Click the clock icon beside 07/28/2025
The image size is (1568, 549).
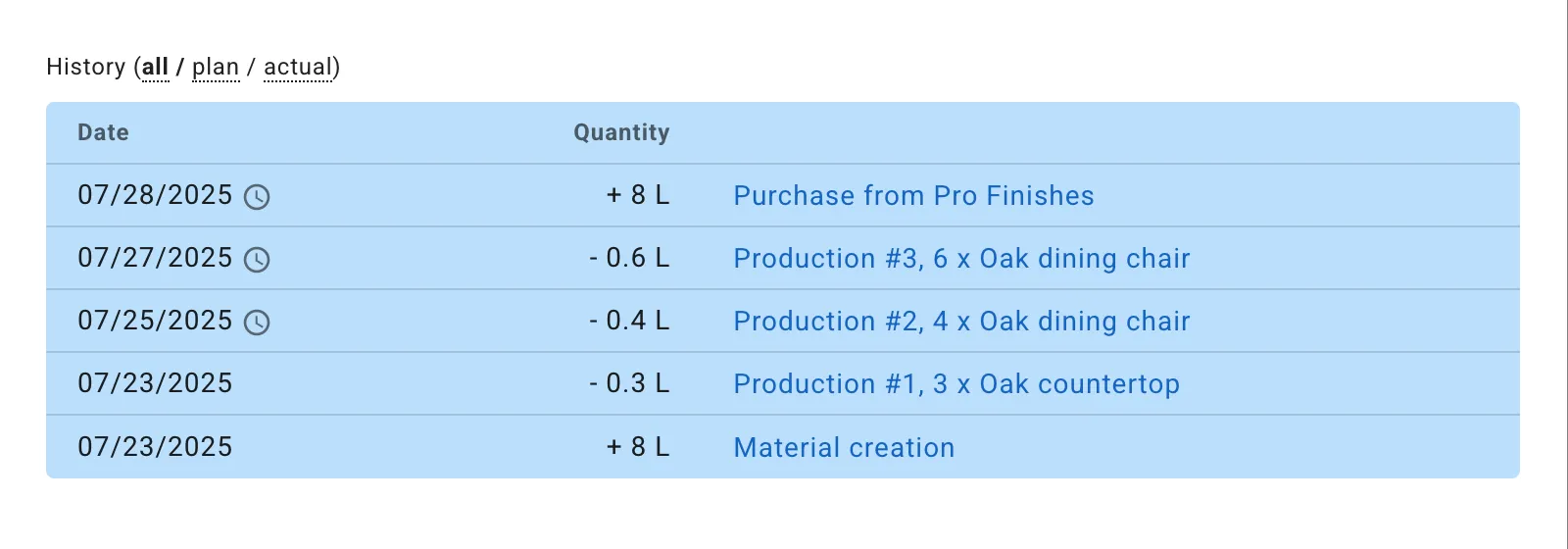click(x=257, y=197)
